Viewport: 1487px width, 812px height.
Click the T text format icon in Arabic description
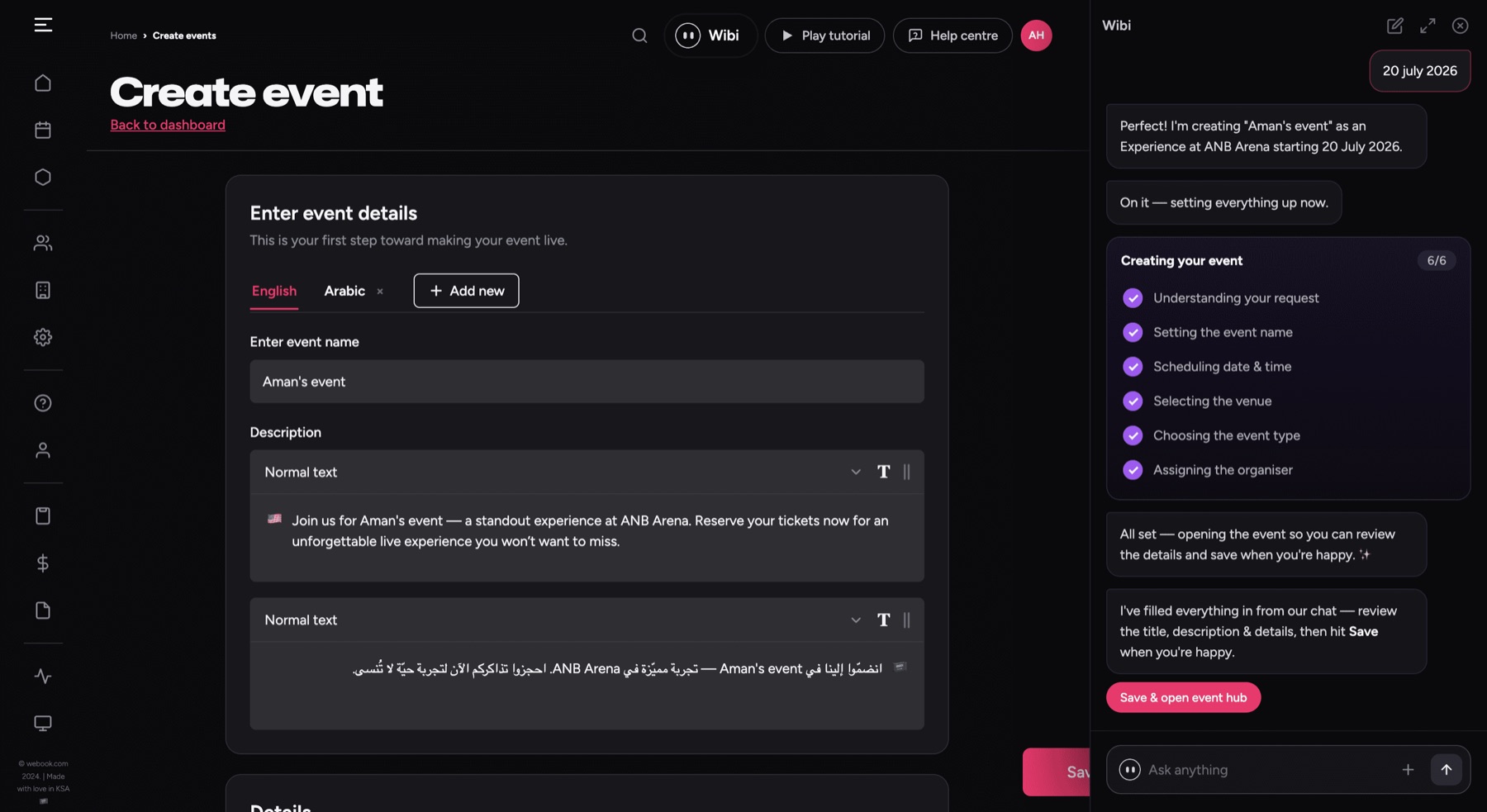[883, 620]
